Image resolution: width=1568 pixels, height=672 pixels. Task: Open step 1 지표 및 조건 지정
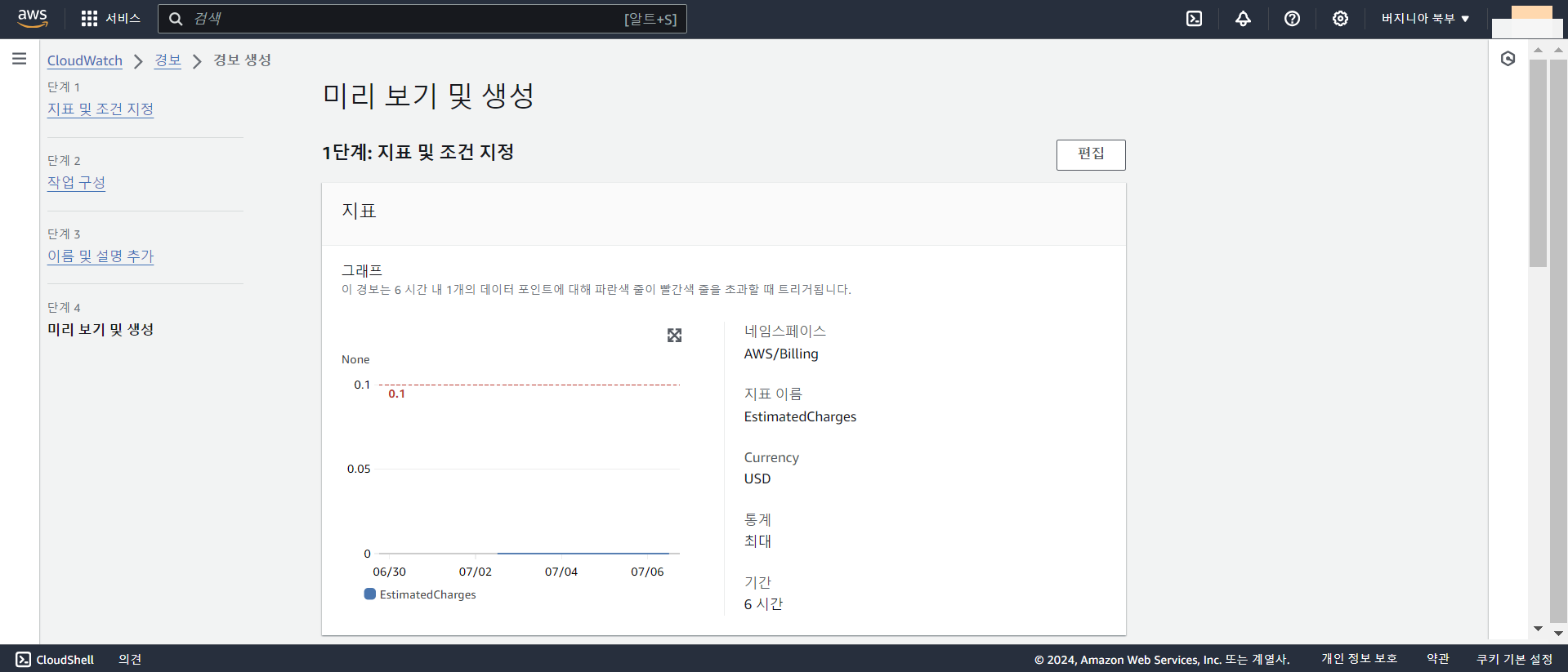pyautogui.click(x=101, y=109)
